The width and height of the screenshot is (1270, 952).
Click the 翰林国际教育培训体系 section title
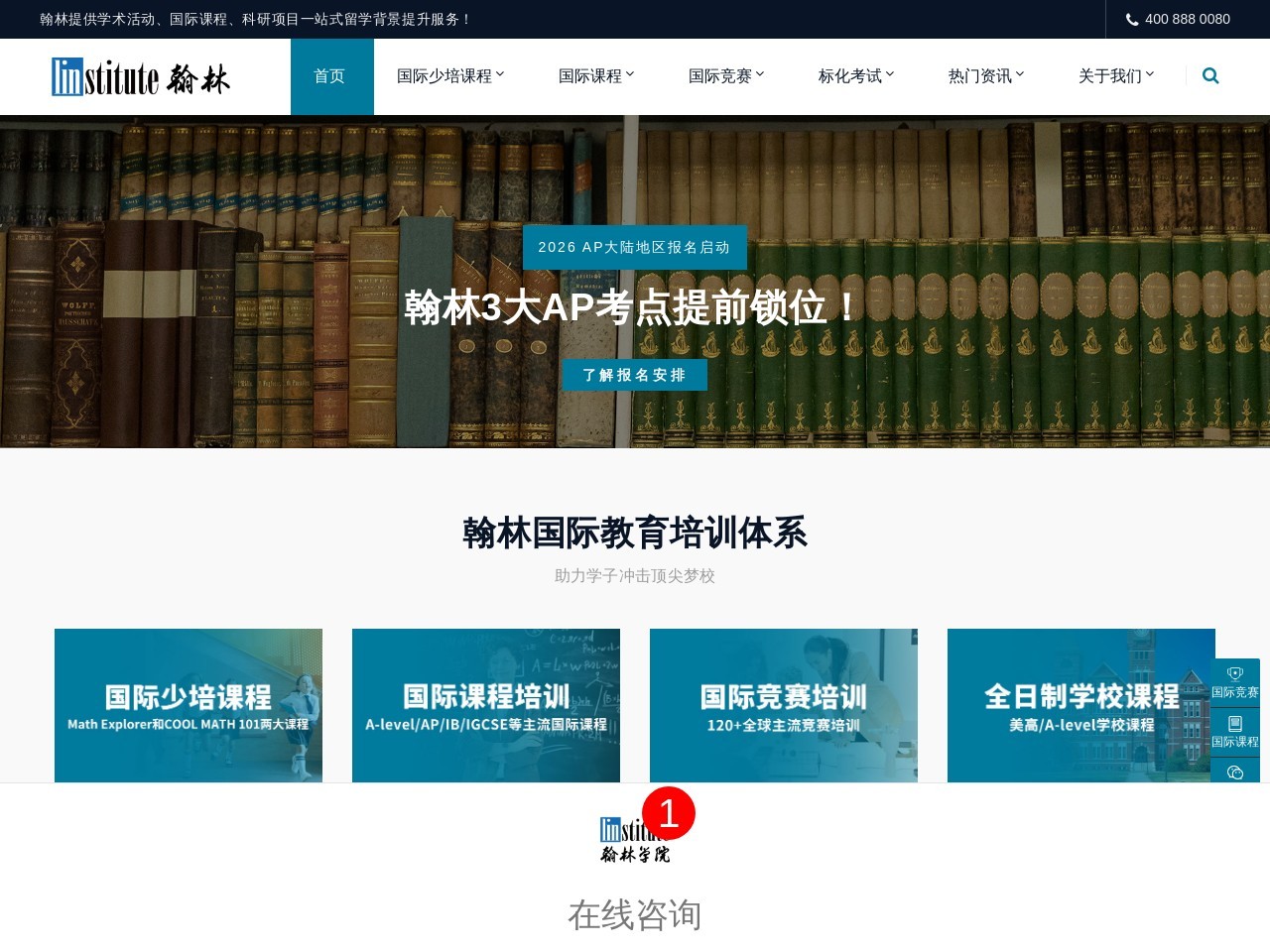tap(635, 533)
